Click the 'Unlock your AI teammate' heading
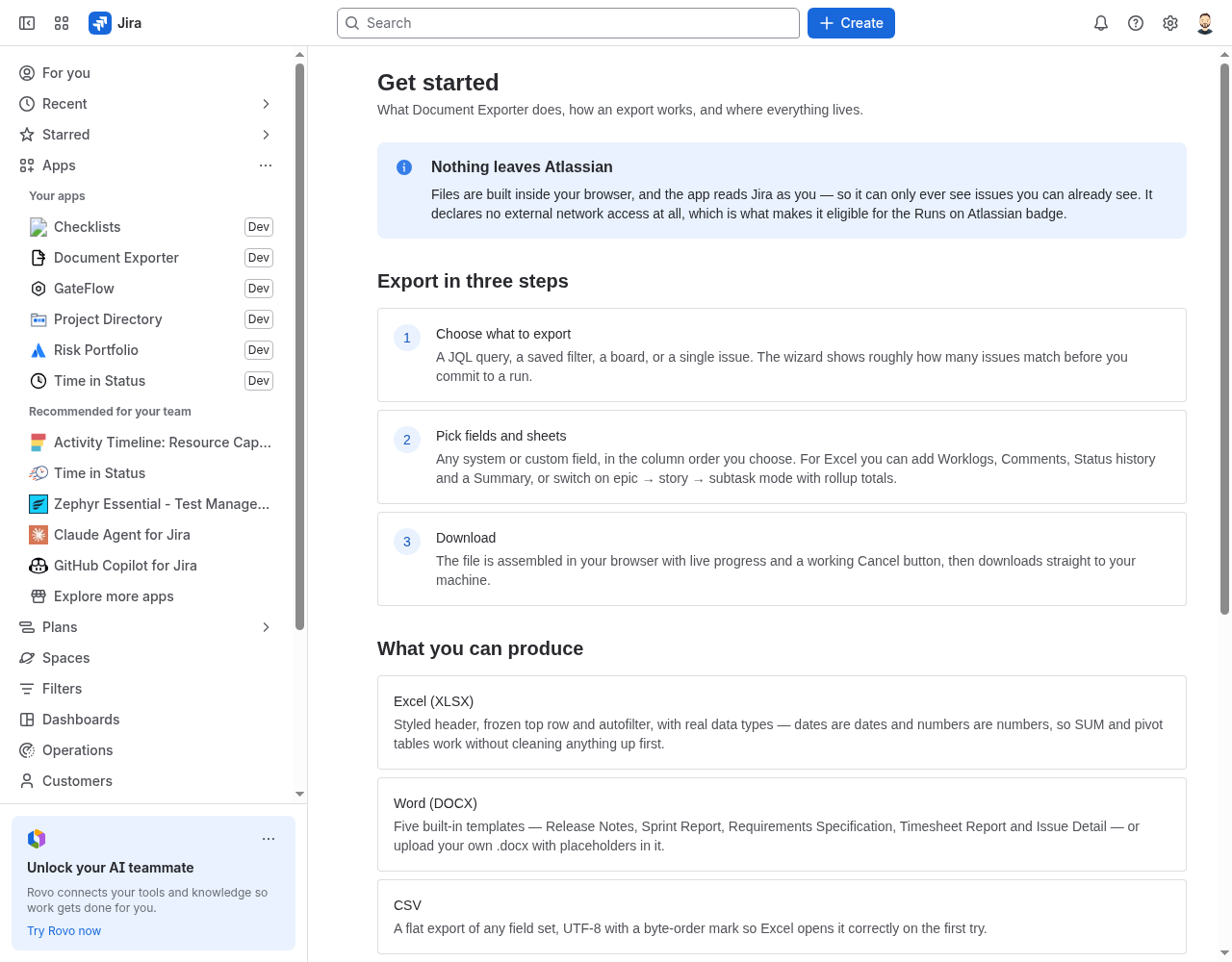Image resolution: width=1232 pixels, height=962 pixels. click(x=111, y=868)
